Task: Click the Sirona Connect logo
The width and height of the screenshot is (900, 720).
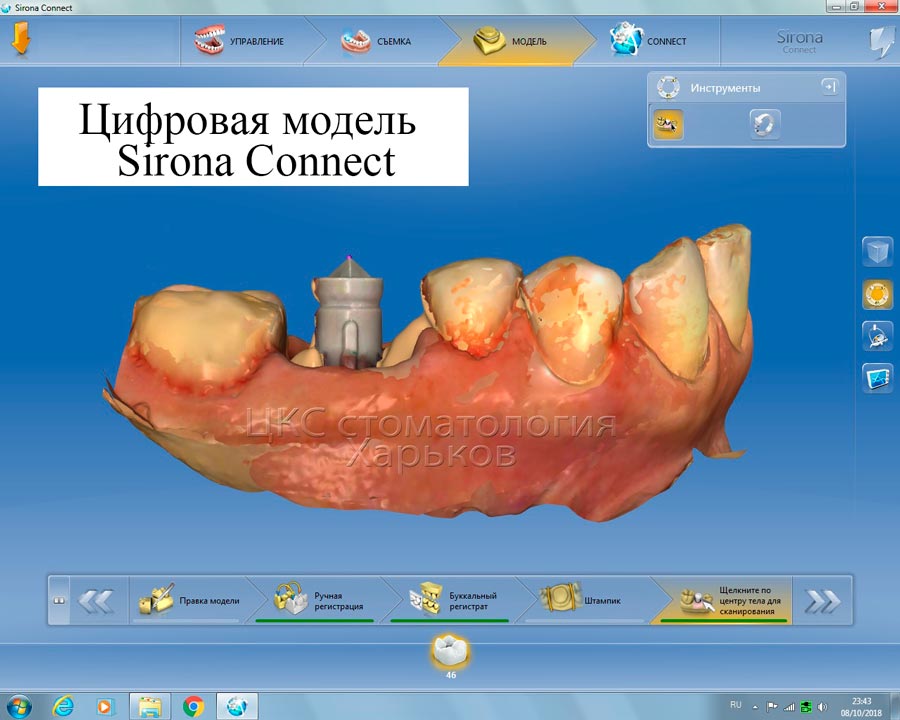Action: (x=800, y=41)
